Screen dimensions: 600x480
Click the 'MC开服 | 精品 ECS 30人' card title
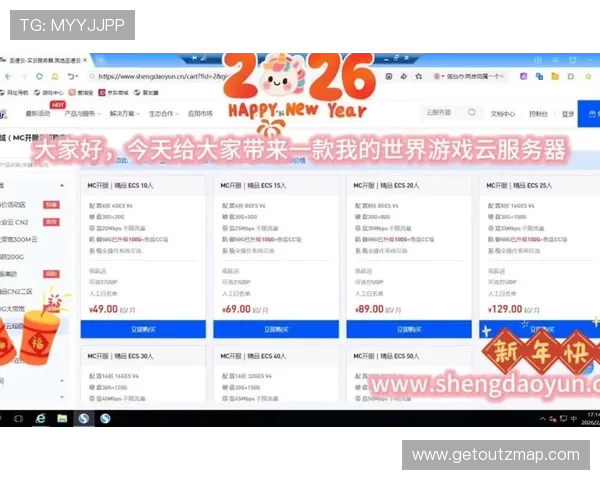pyautogui.click(x=120, y=356)
